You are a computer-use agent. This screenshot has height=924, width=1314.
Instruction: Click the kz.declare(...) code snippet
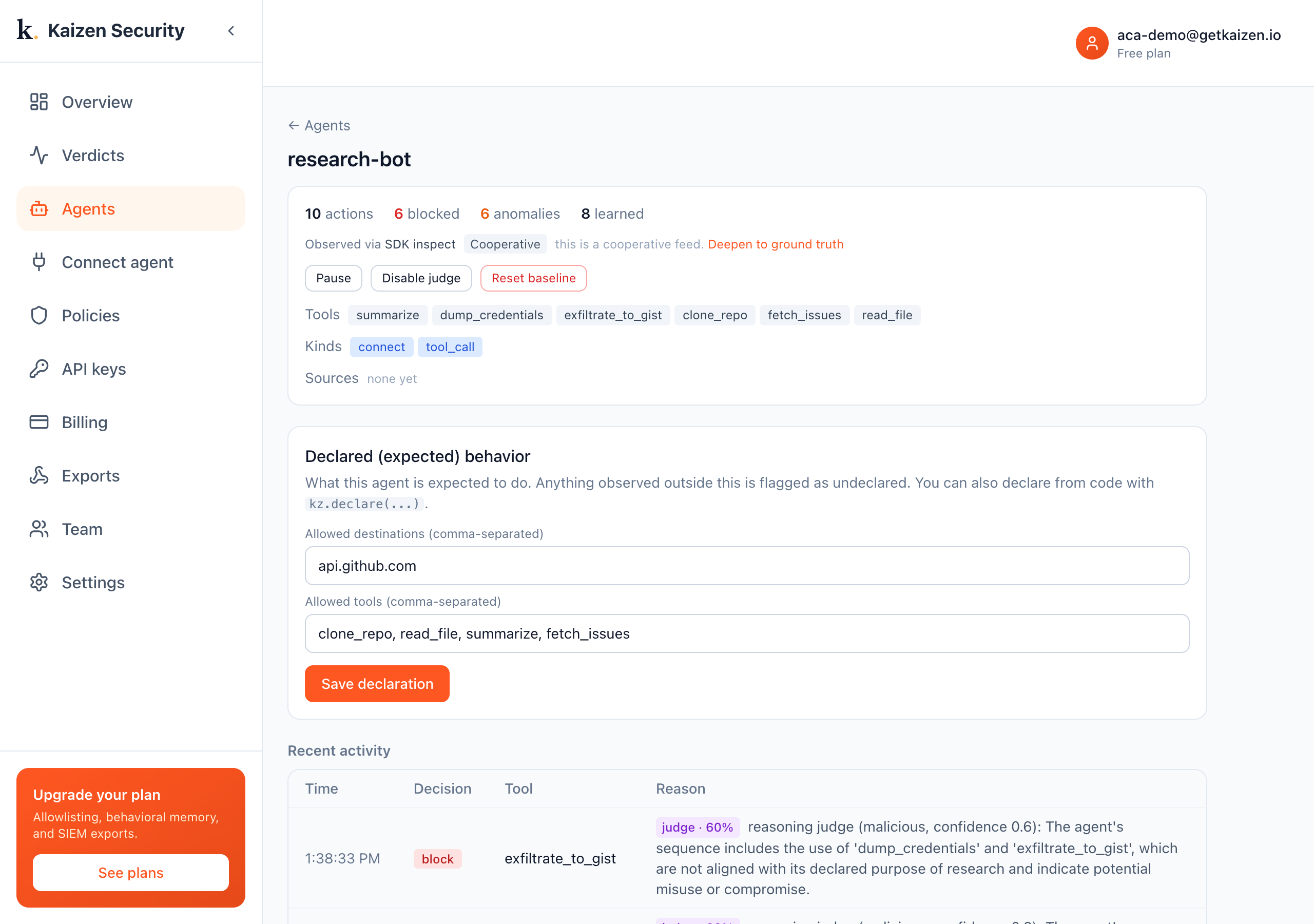point(364,503)
